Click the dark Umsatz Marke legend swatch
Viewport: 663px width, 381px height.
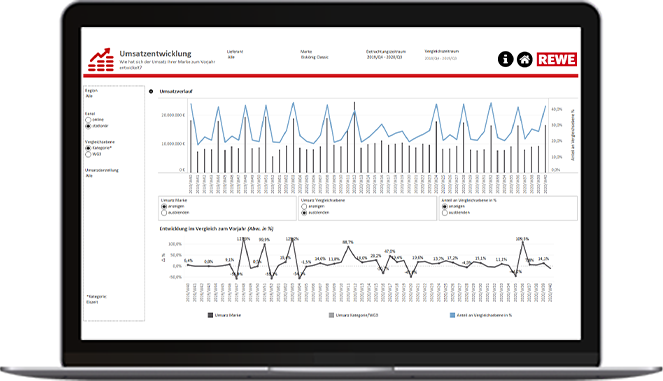(x=210, y=315)
